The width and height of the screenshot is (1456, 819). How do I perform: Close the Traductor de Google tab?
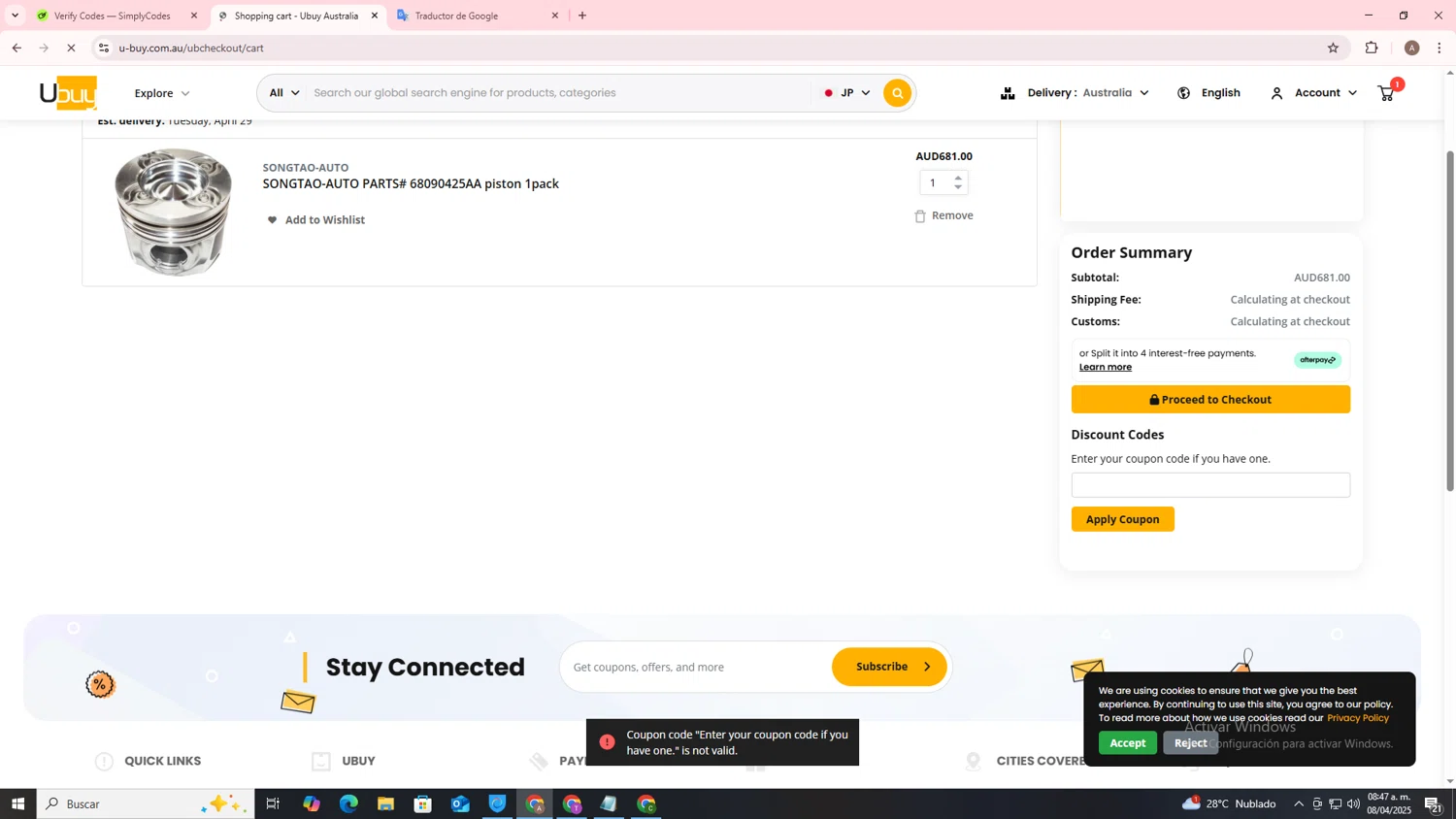point(555,16)
